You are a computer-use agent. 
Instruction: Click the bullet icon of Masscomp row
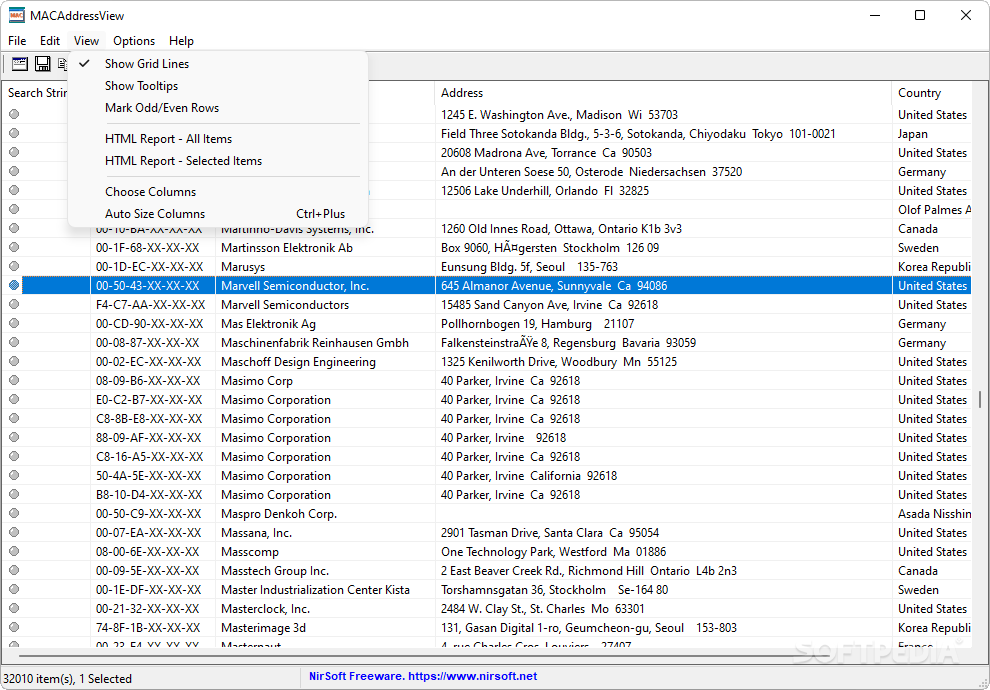point(14,551)
